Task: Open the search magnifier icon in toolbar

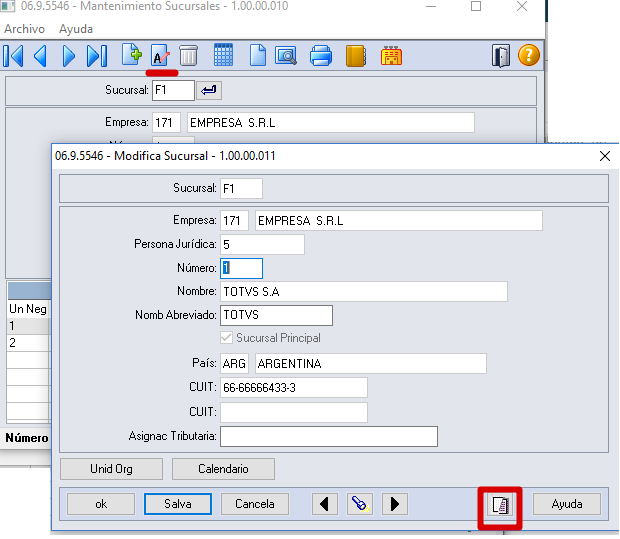Action: click(x=286, y=56)
